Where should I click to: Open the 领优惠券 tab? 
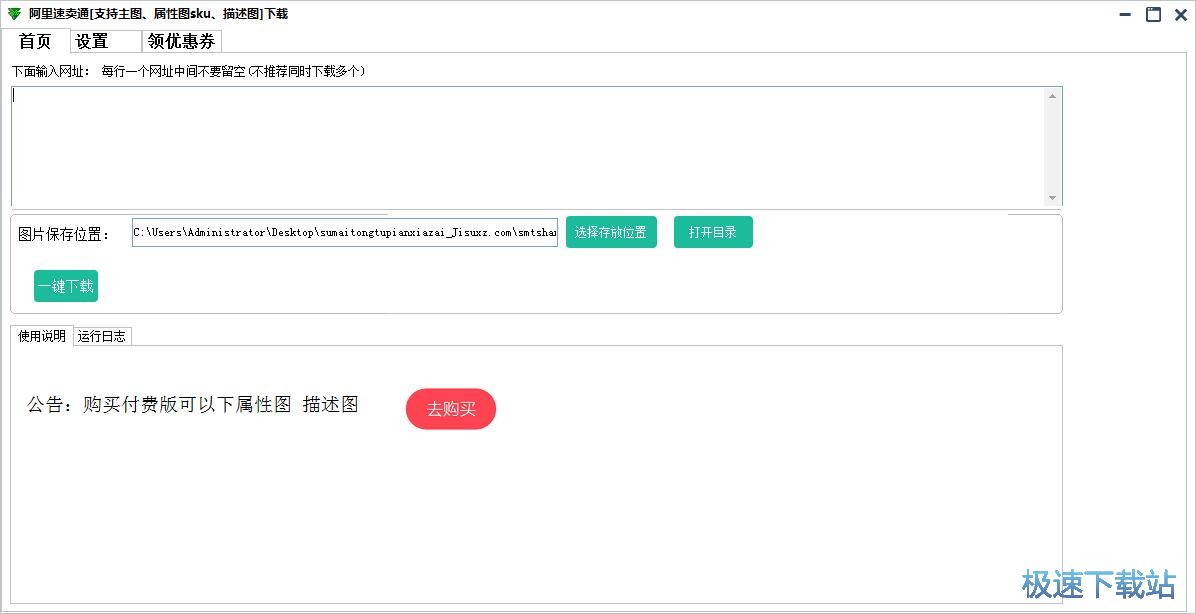point(182,41)
